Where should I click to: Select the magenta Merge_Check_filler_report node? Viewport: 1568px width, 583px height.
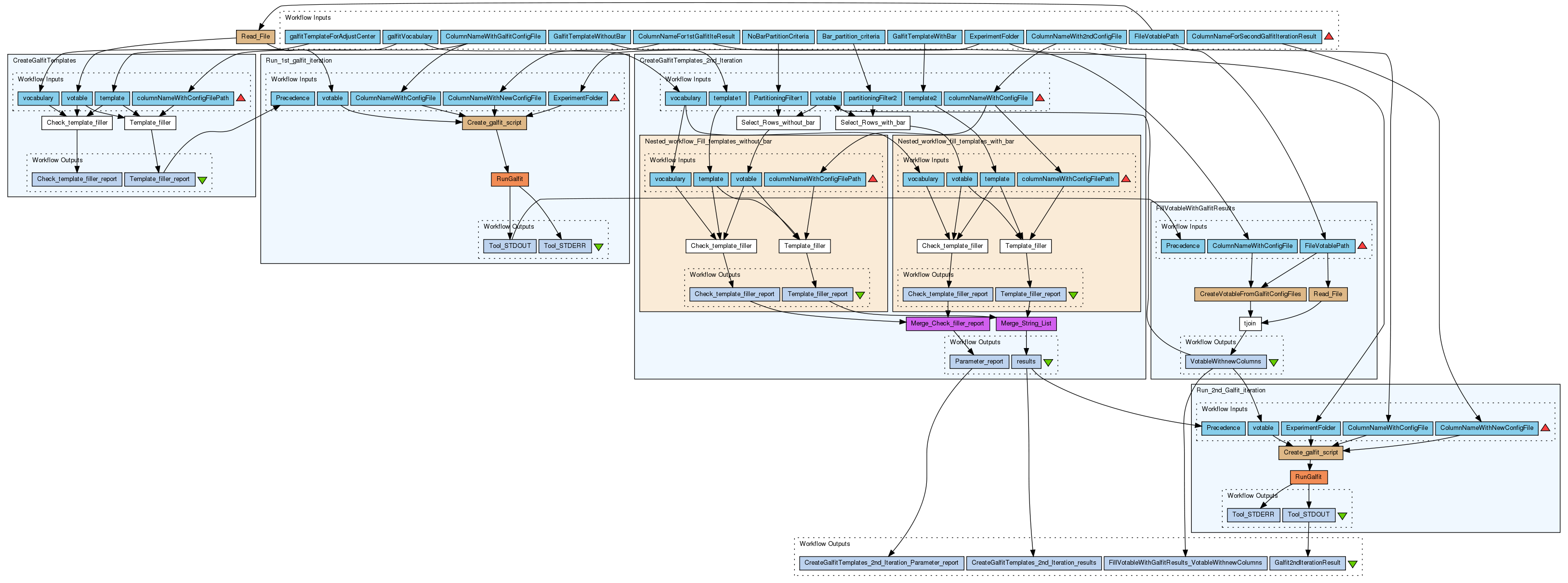[947, 323]
